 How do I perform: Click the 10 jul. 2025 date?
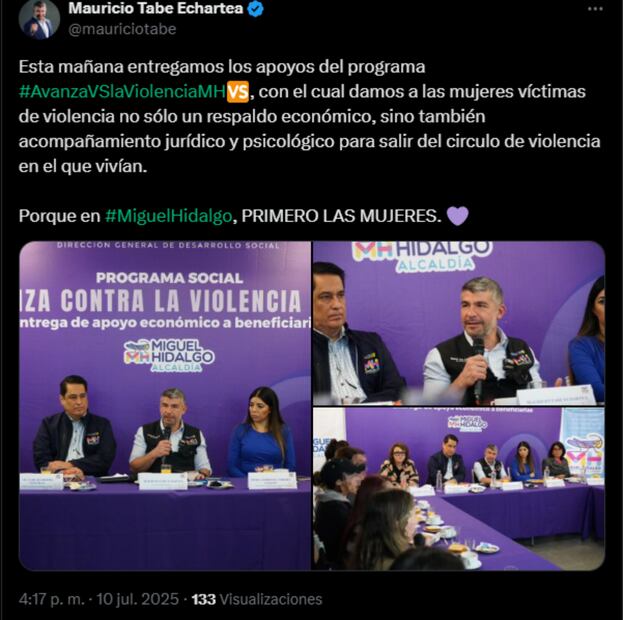pyautogui.click(x=137, y=599)
